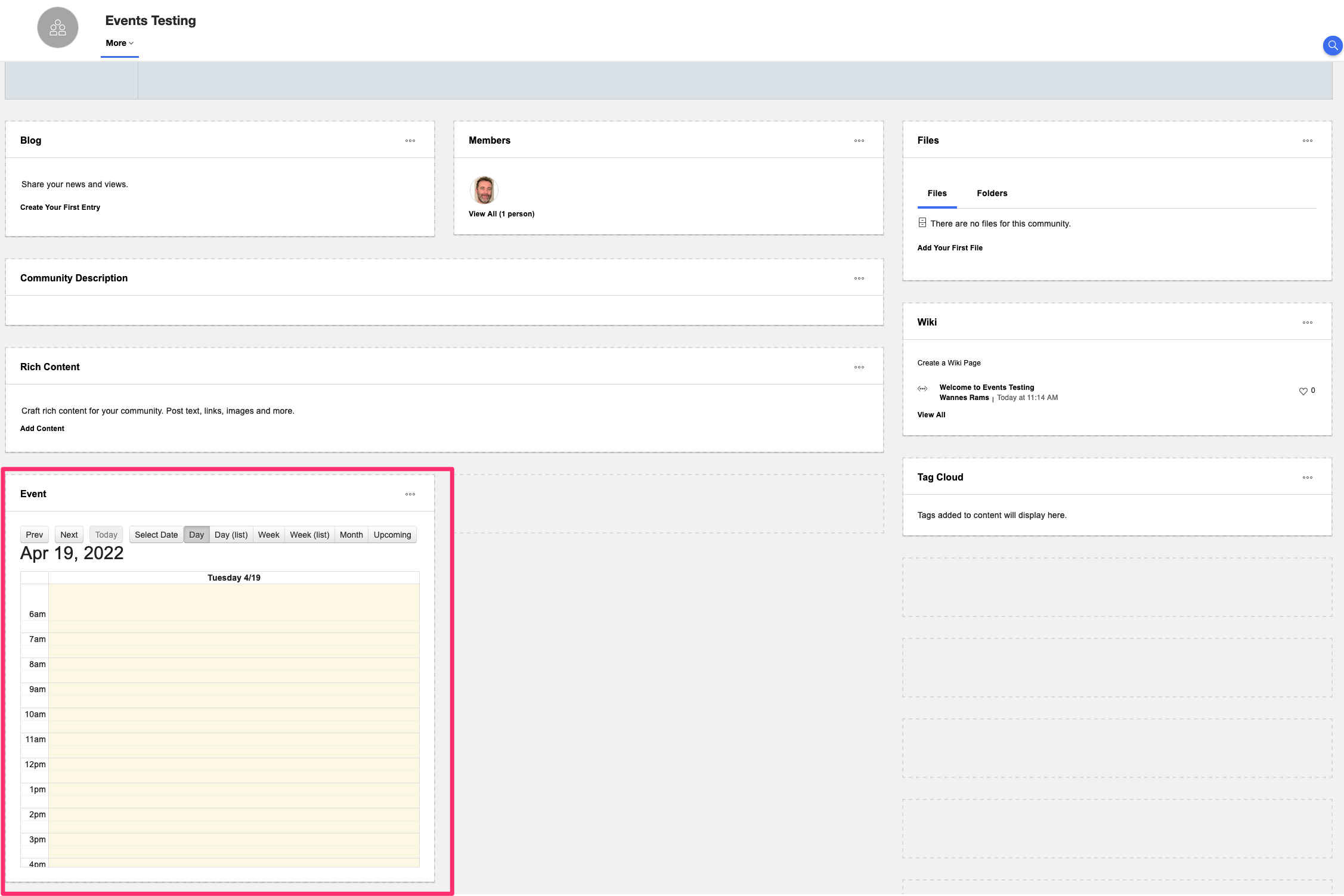Screen dimensions: 1344x896
Task: Click the Tag Cloud widget title
Action: point(940,478)
